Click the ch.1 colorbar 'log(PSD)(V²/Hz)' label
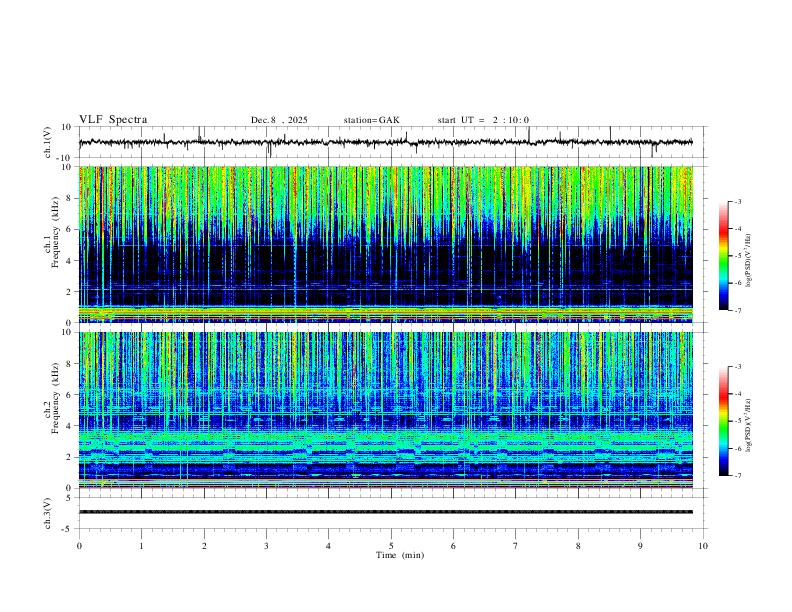Viewport: 792px width, 612px height. pyautogui.click(x=749, y=261)
